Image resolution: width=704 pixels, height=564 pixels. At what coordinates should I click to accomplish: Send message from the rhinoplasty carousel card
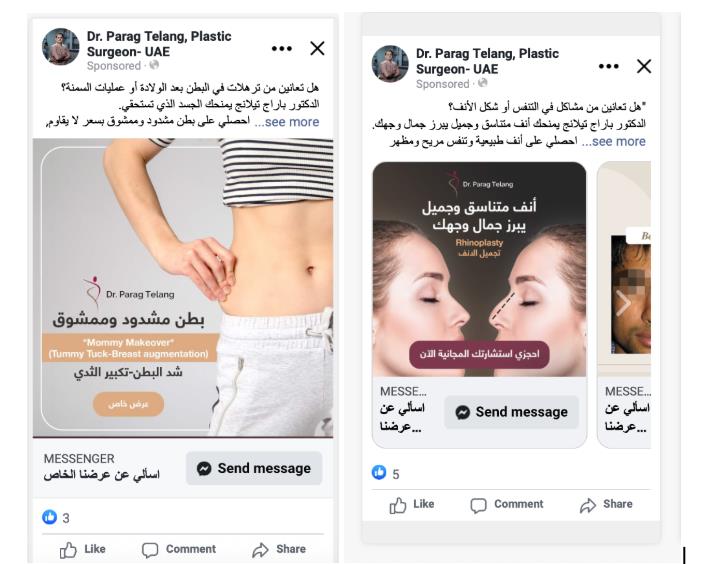coord(511,412)
